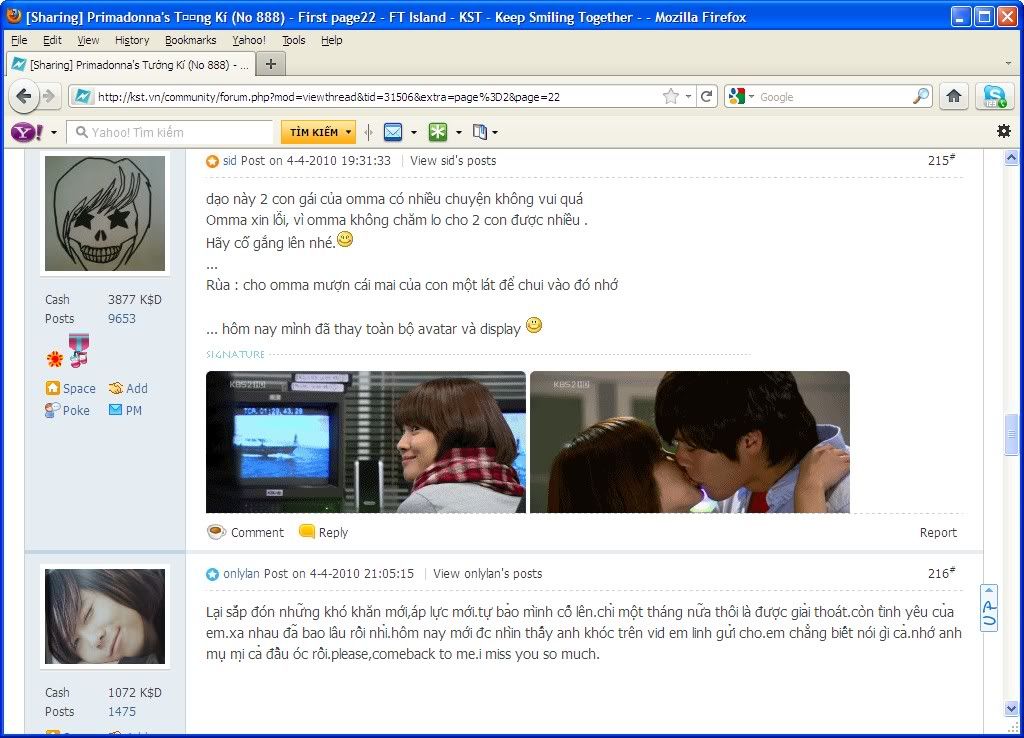Open View sid's posts link
Viewport: 1024px width, 738px height.
[453, 161]
